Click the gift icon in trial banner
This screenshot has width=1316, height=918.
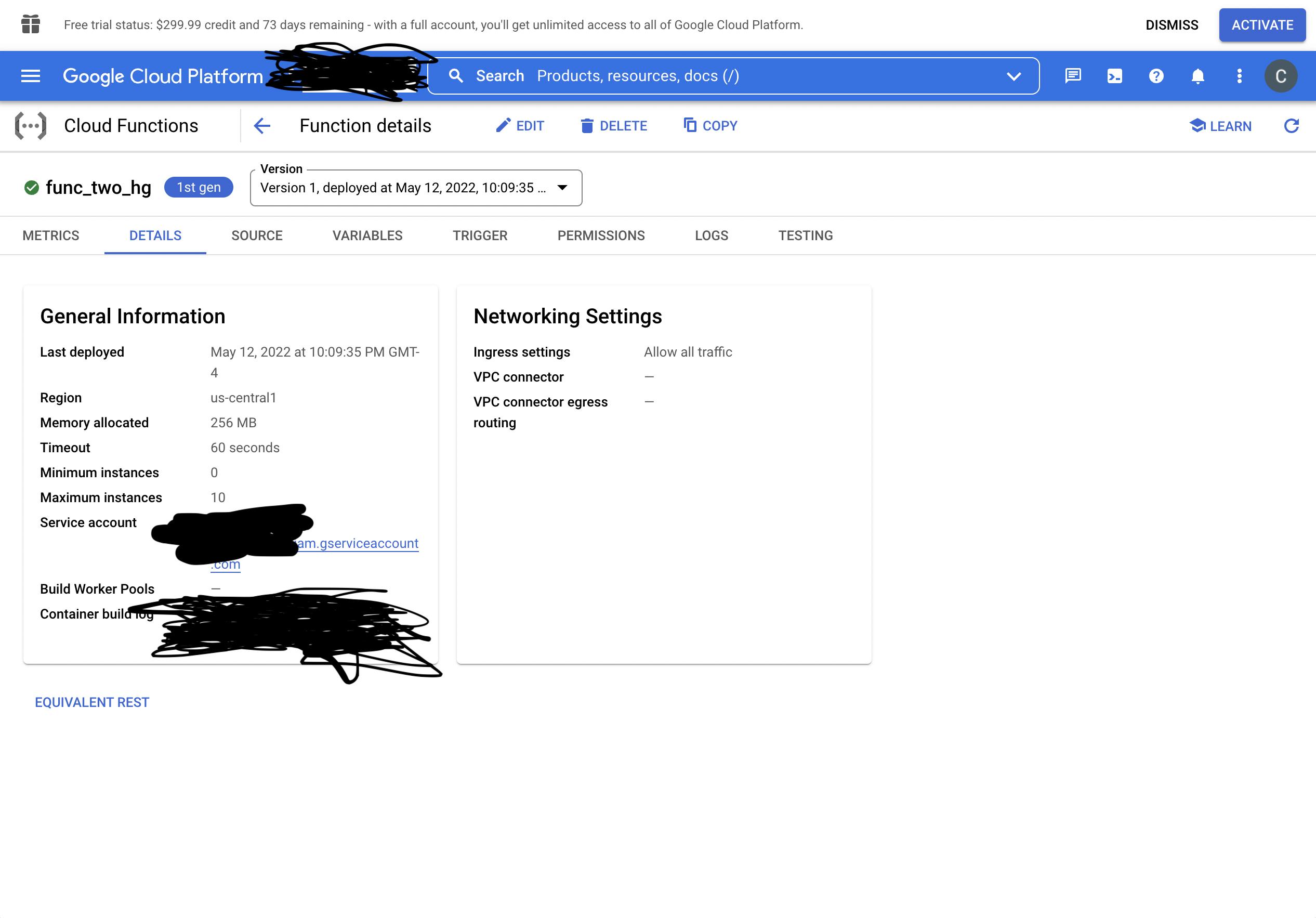coord(30,24)
